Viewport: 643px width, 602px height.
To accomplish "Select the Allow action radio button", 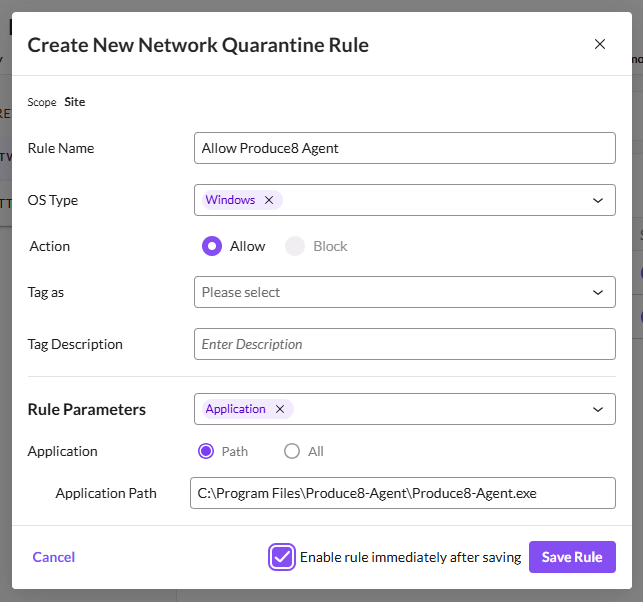I will coord(211,246).
